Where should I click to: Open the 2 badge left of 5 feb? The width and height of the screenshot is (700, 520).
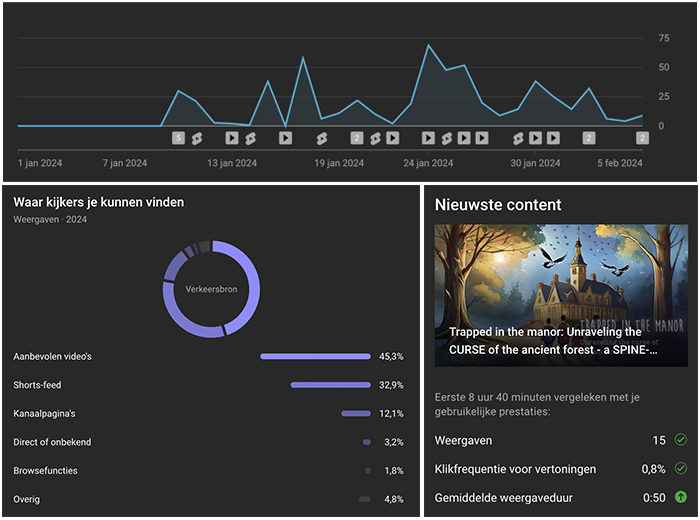click(589, 138)
